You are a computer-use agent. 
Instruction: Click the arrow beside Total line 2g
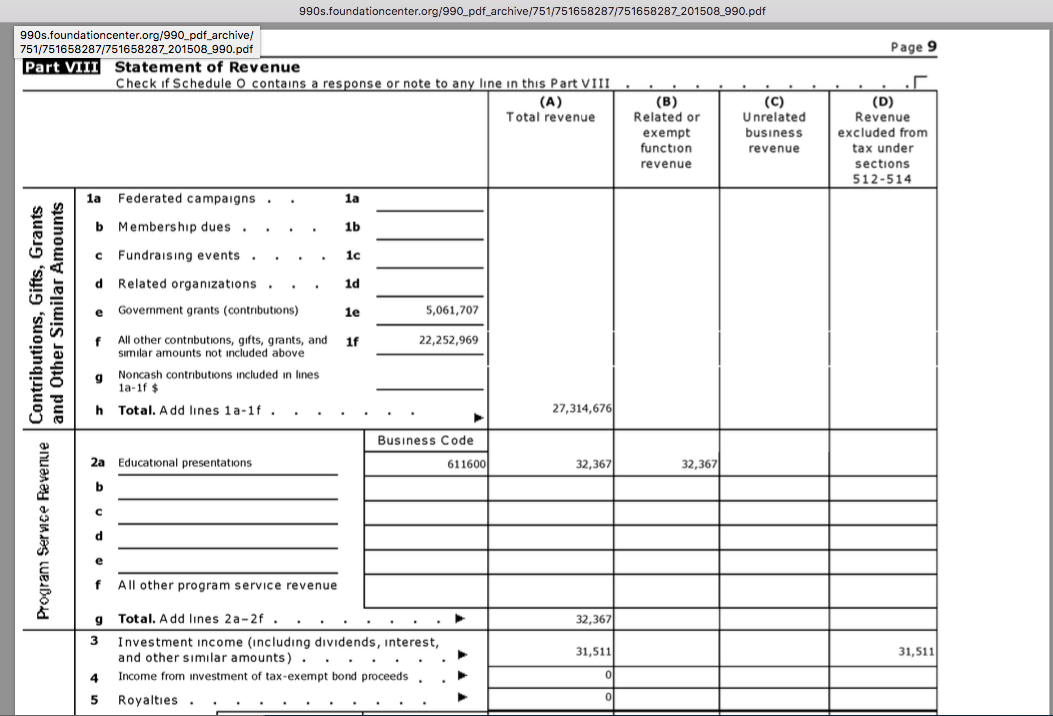click(459, 619)
